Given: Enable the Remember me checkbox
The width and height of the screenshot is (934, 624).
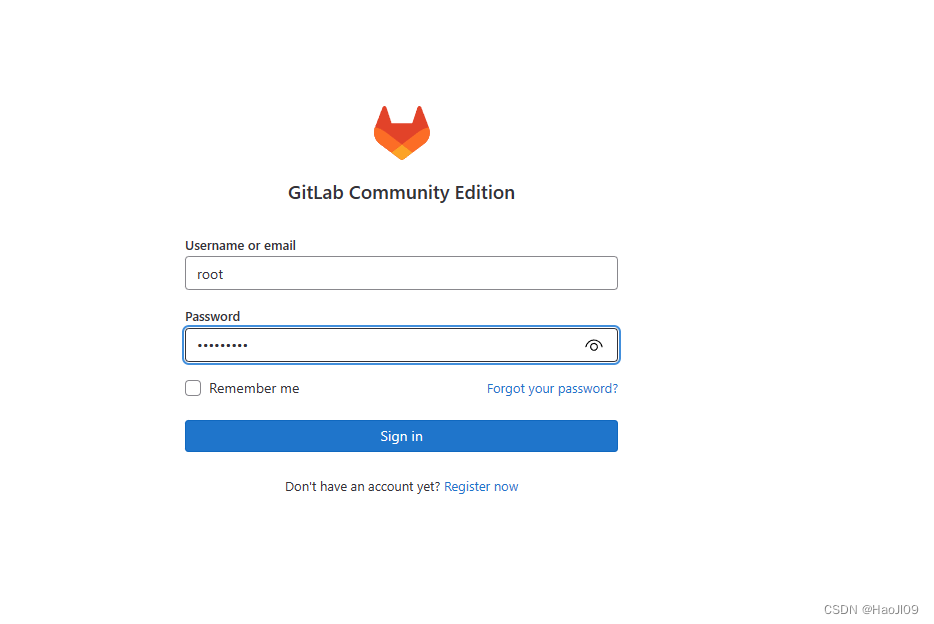Looking at the screenshot, I should coord(193,388).
